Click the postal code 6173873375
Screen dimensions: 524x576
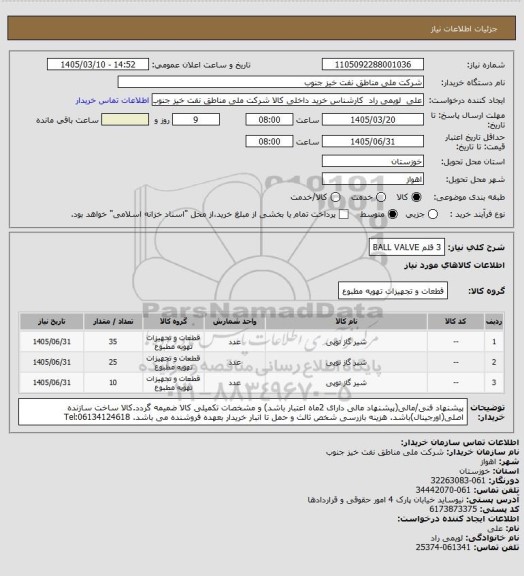coord(453,509)
